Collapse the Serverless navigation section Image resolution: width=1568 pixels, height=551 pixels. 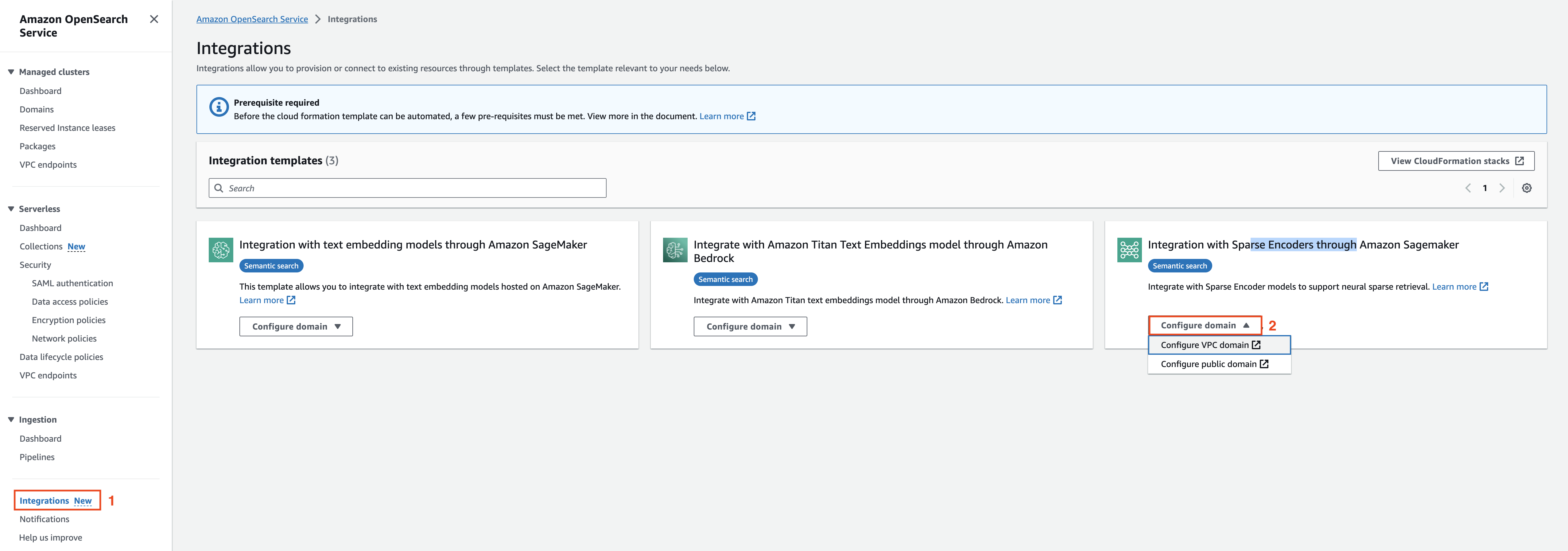(11, 209)
